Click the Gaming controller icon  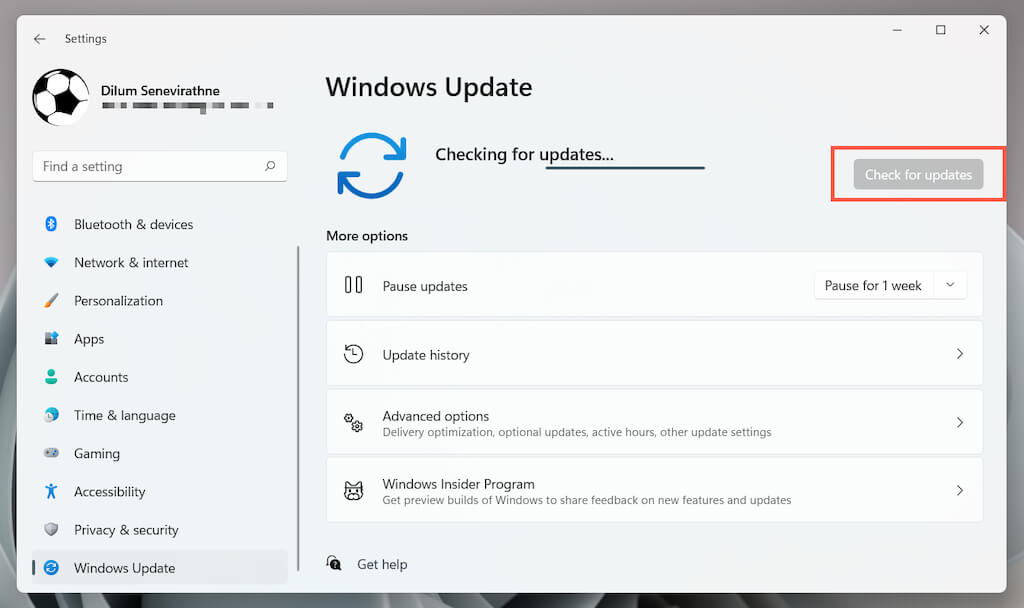tap(51, 453)
